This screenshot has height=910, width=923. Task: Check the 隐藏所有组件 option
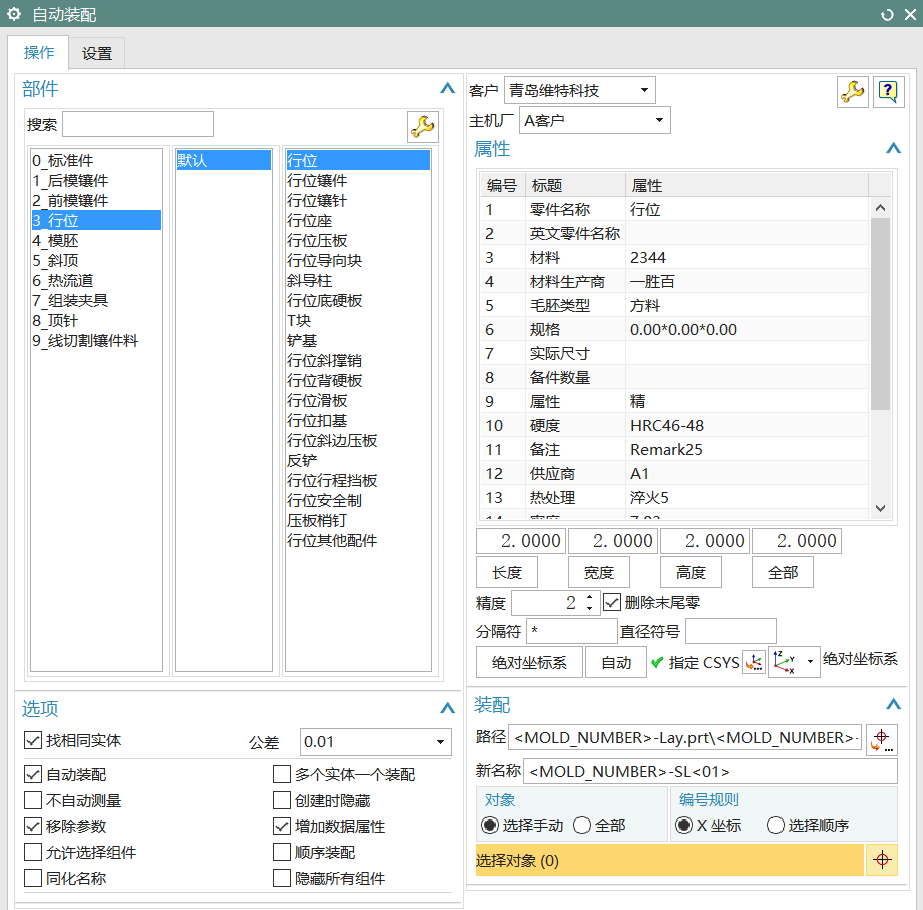(282, 878)
